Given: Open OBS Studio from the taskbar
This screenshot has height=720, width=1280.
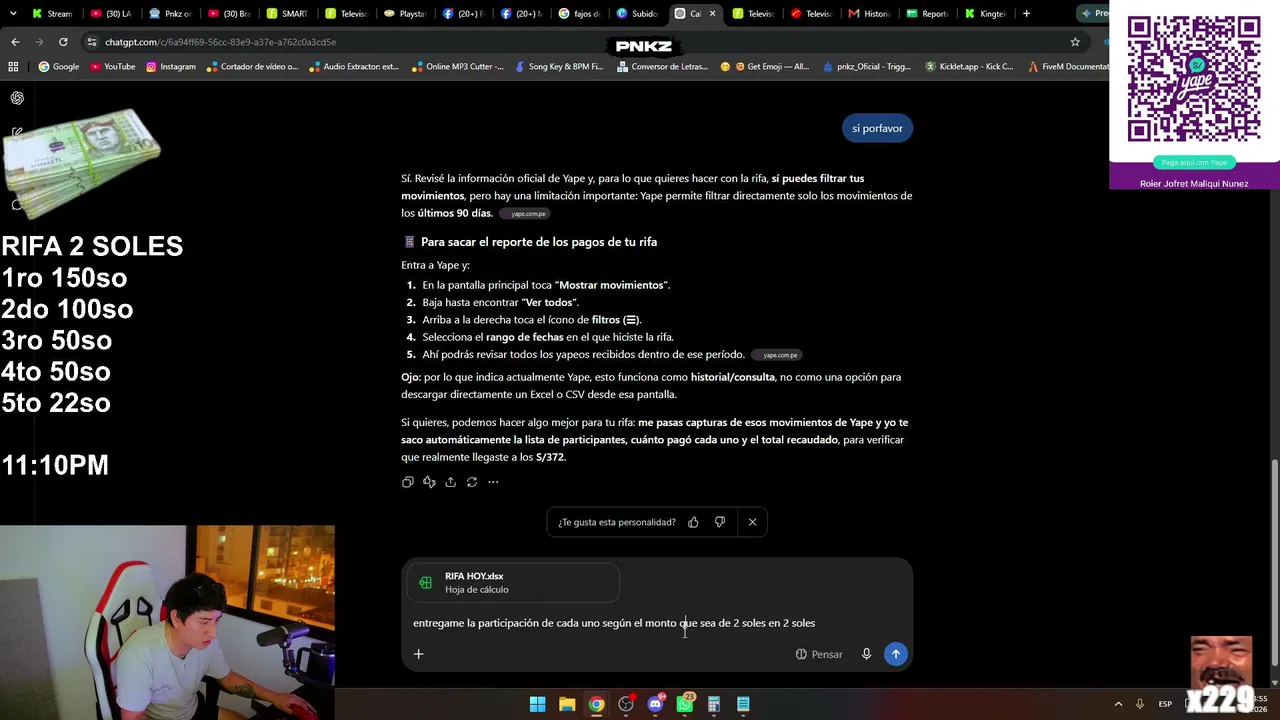Looking at the screenshot, I should coord(626,704).
